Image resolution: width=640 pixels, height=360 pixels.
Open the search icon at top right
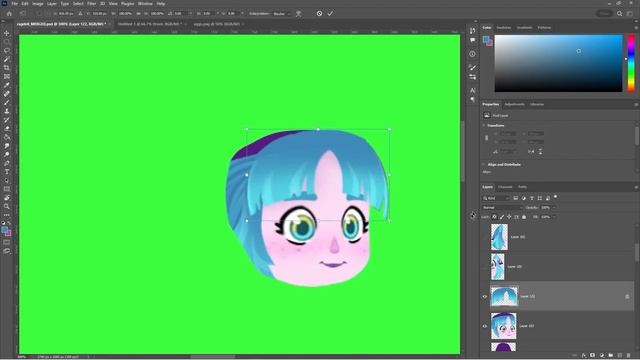619,13
